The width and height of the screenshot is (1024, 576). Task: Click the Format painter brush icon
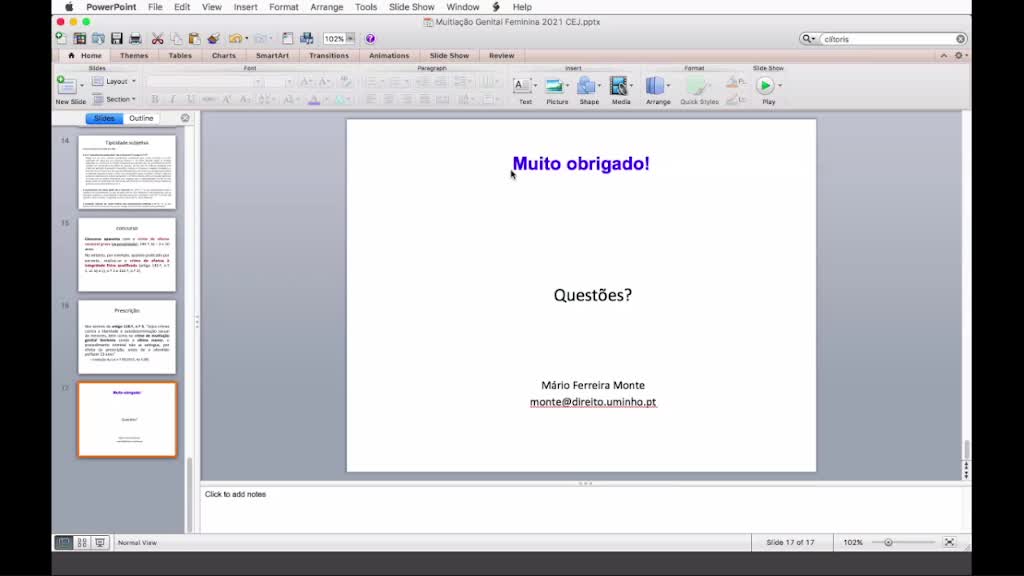[x=213, y=39]
